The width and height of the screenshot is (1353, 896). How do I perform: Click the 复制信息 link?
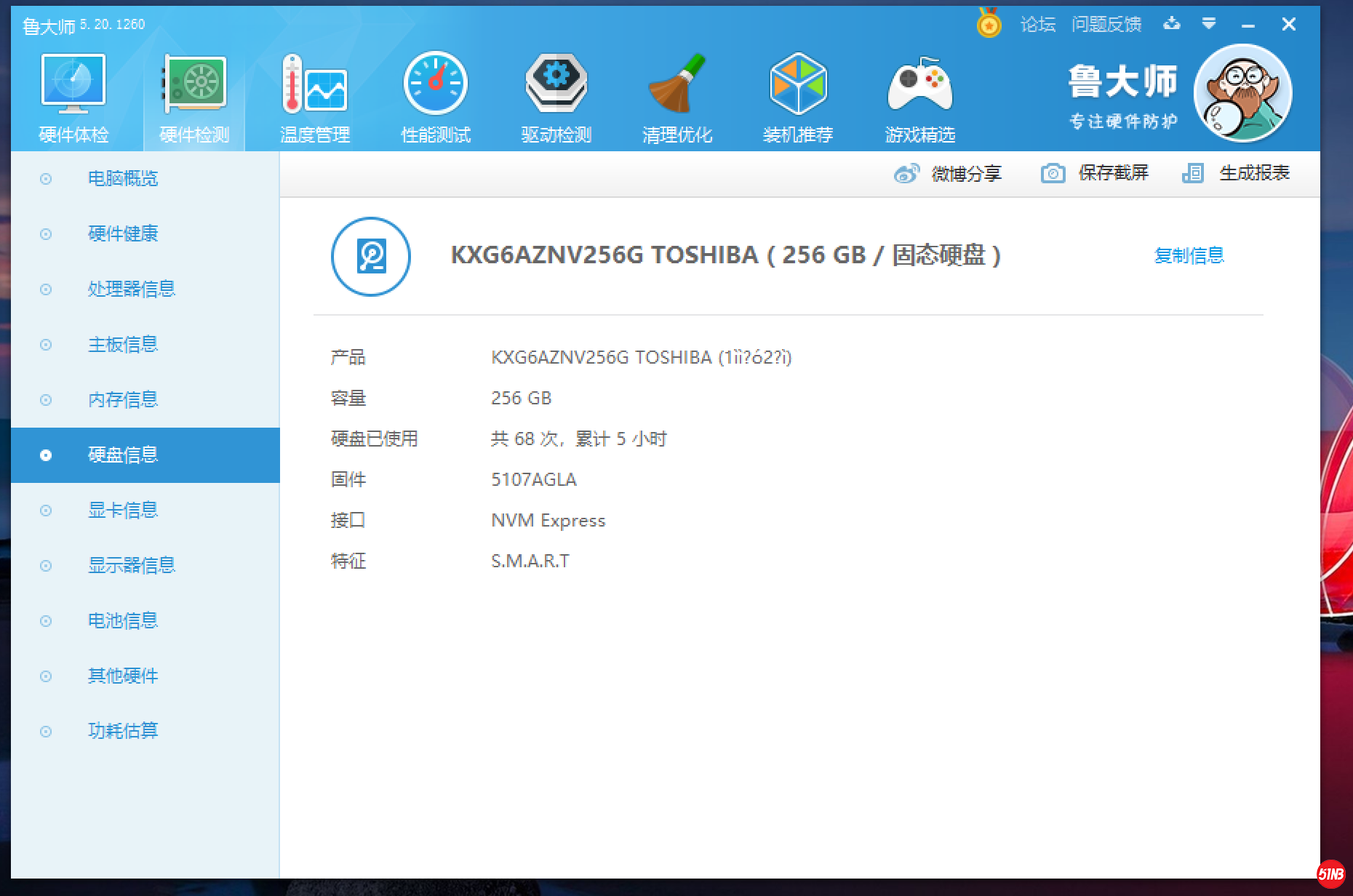click(x=1189, y=255)
